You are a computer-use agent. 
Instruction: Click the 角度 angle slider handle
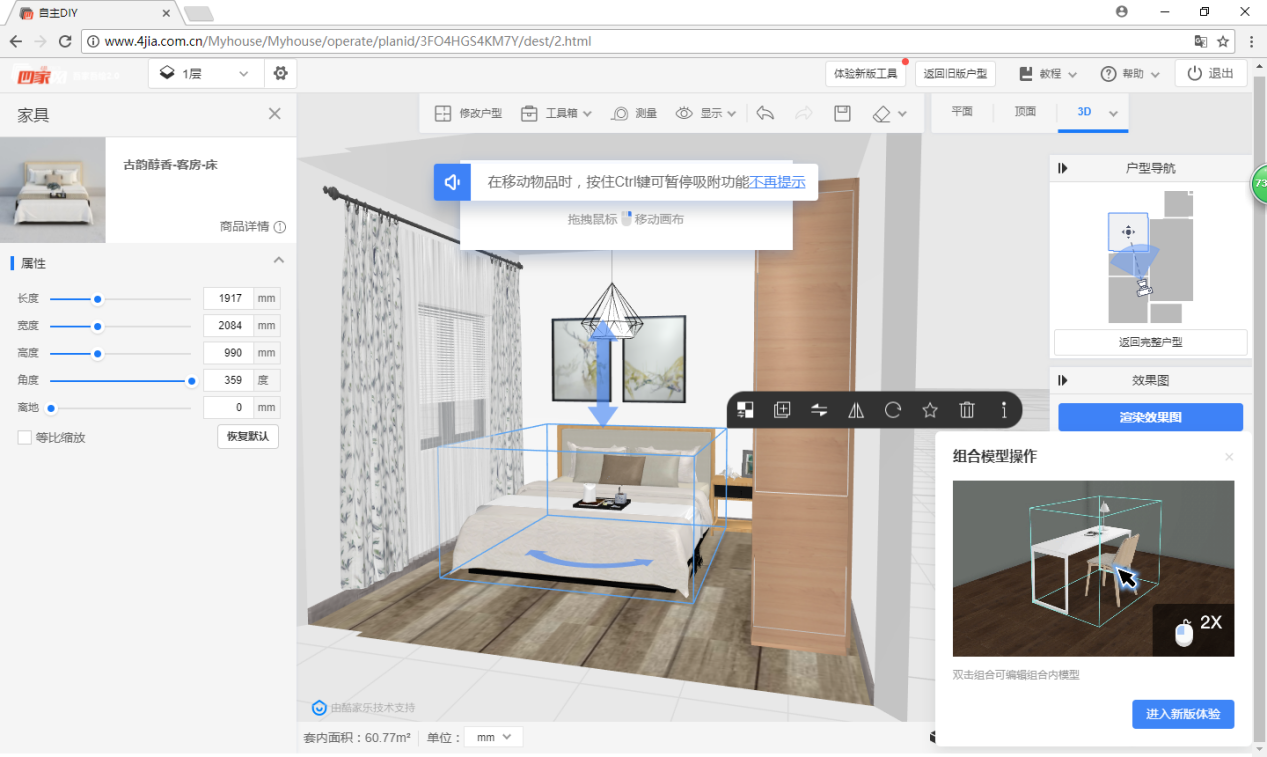tap(192, 380)
